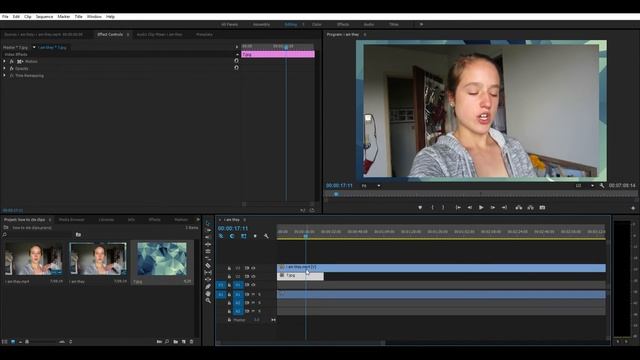
Task: Open the File menu
Action: pyautogui.click(x=5, y=17)
